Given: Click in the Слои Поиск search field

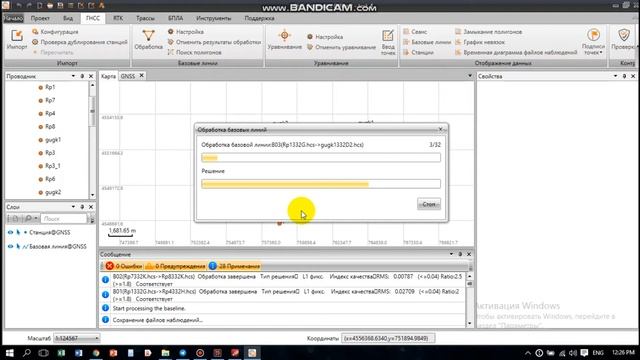Looking at the screenshot, I should (64, 219).
